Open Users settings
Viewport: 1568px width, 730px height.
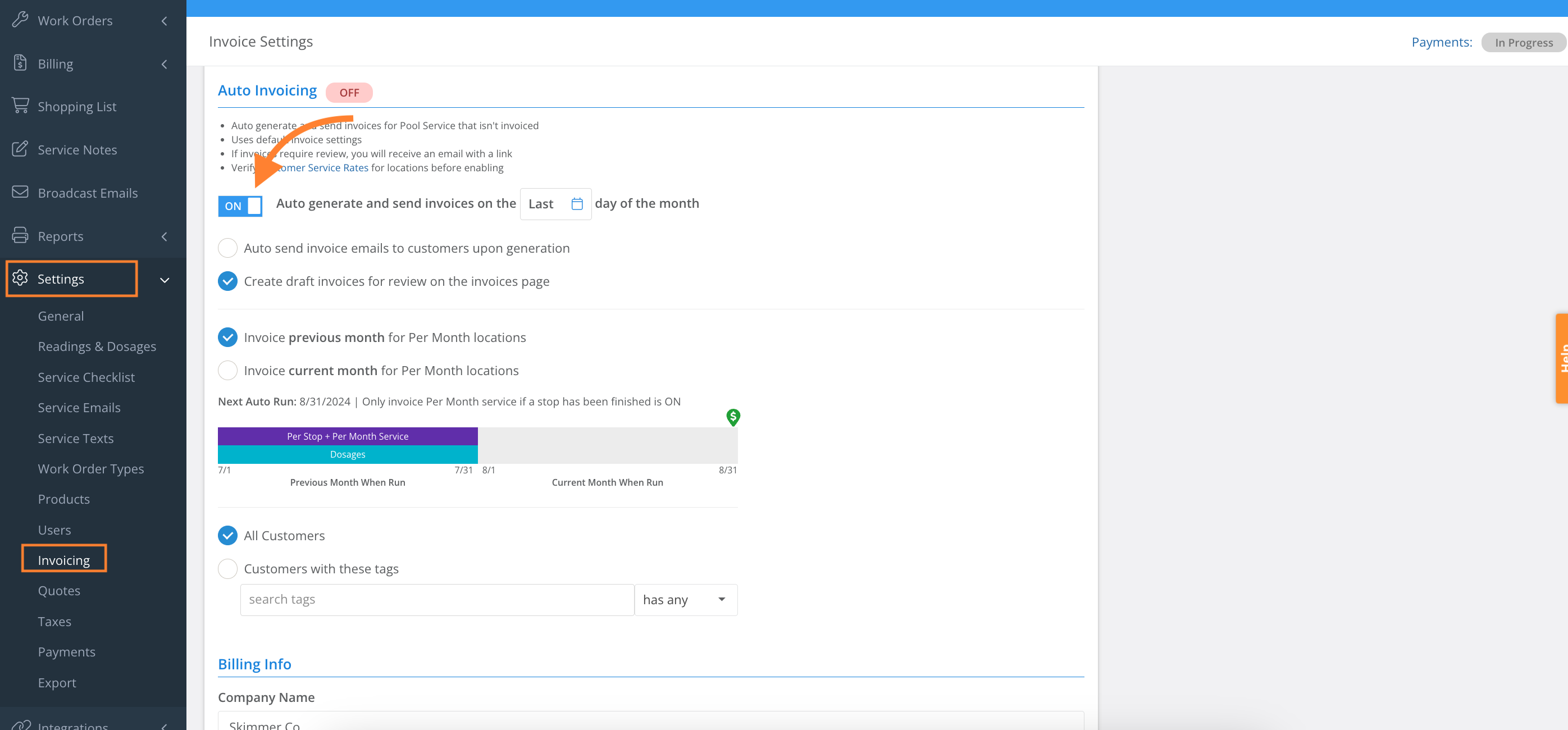[x=54, y=530]
